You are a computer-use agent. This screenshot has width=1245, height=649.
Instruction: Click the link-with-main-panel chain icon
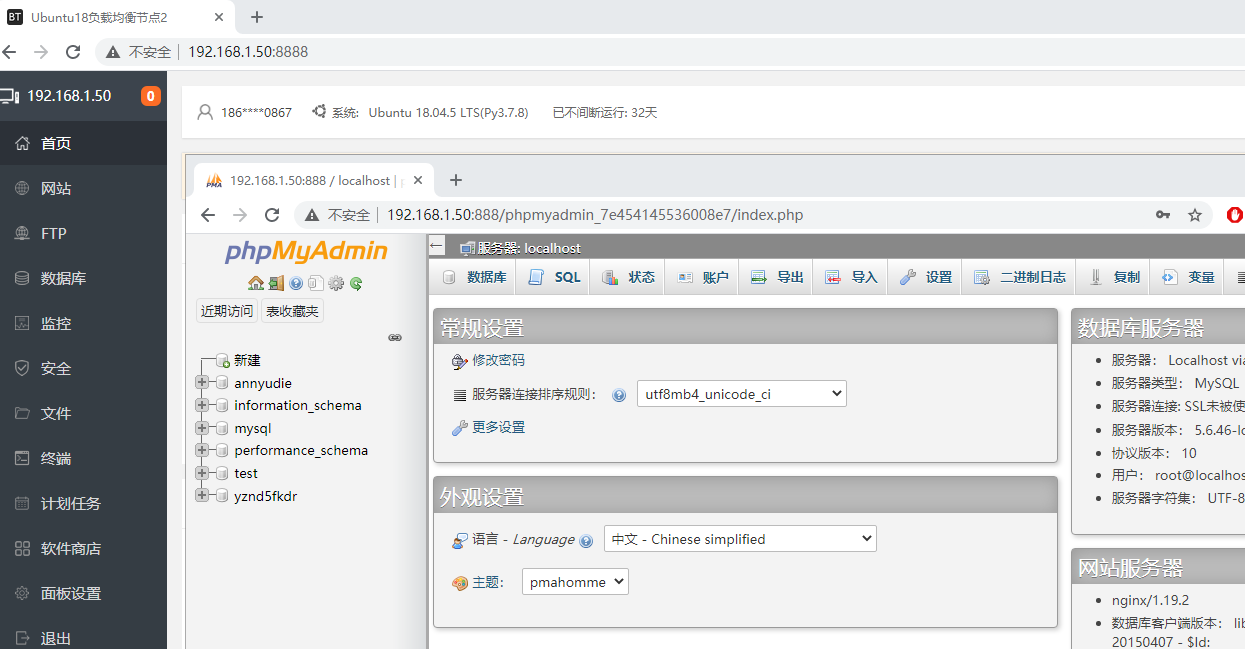395,338
